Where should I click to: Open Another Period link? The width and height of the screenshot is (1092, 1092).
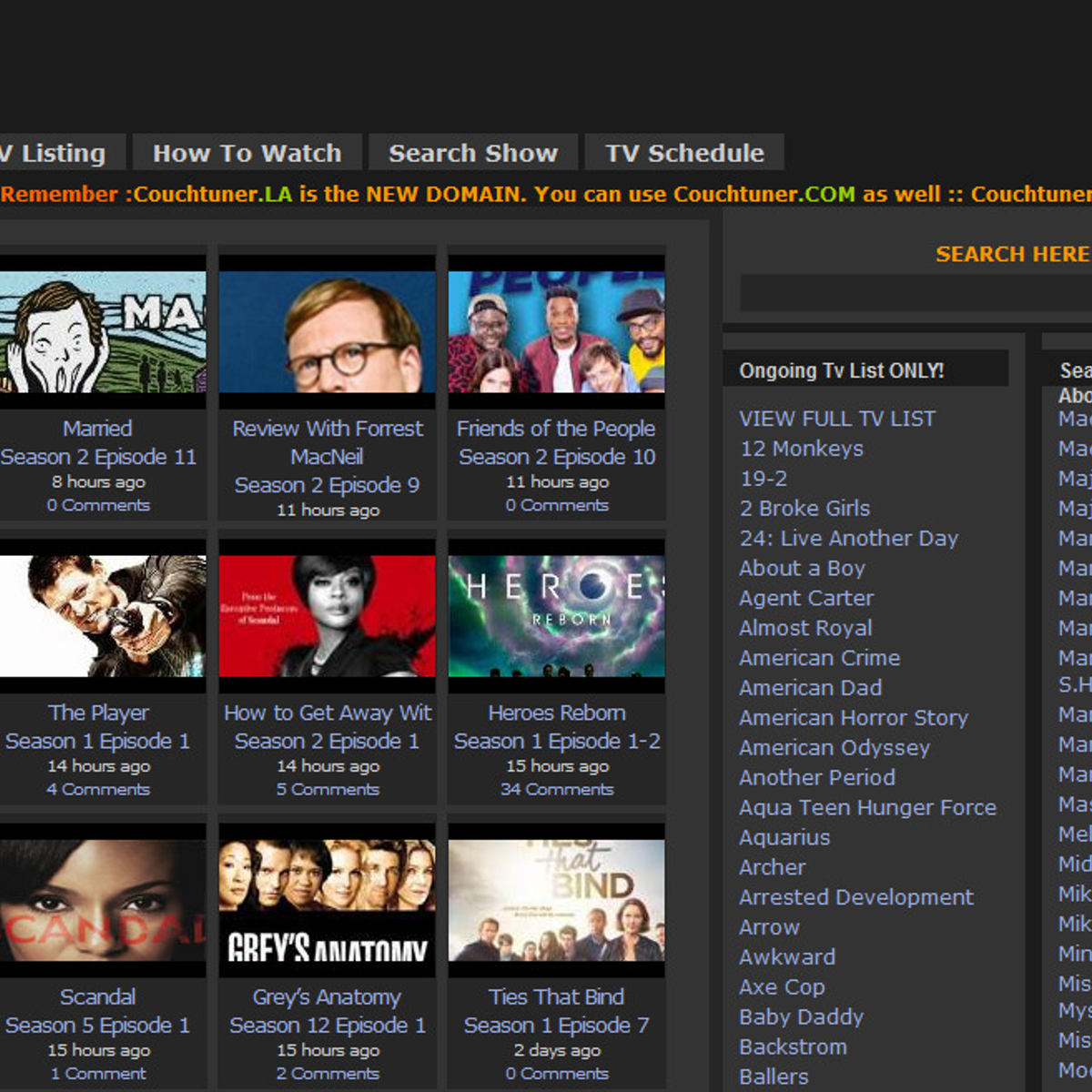pos(817,778)
